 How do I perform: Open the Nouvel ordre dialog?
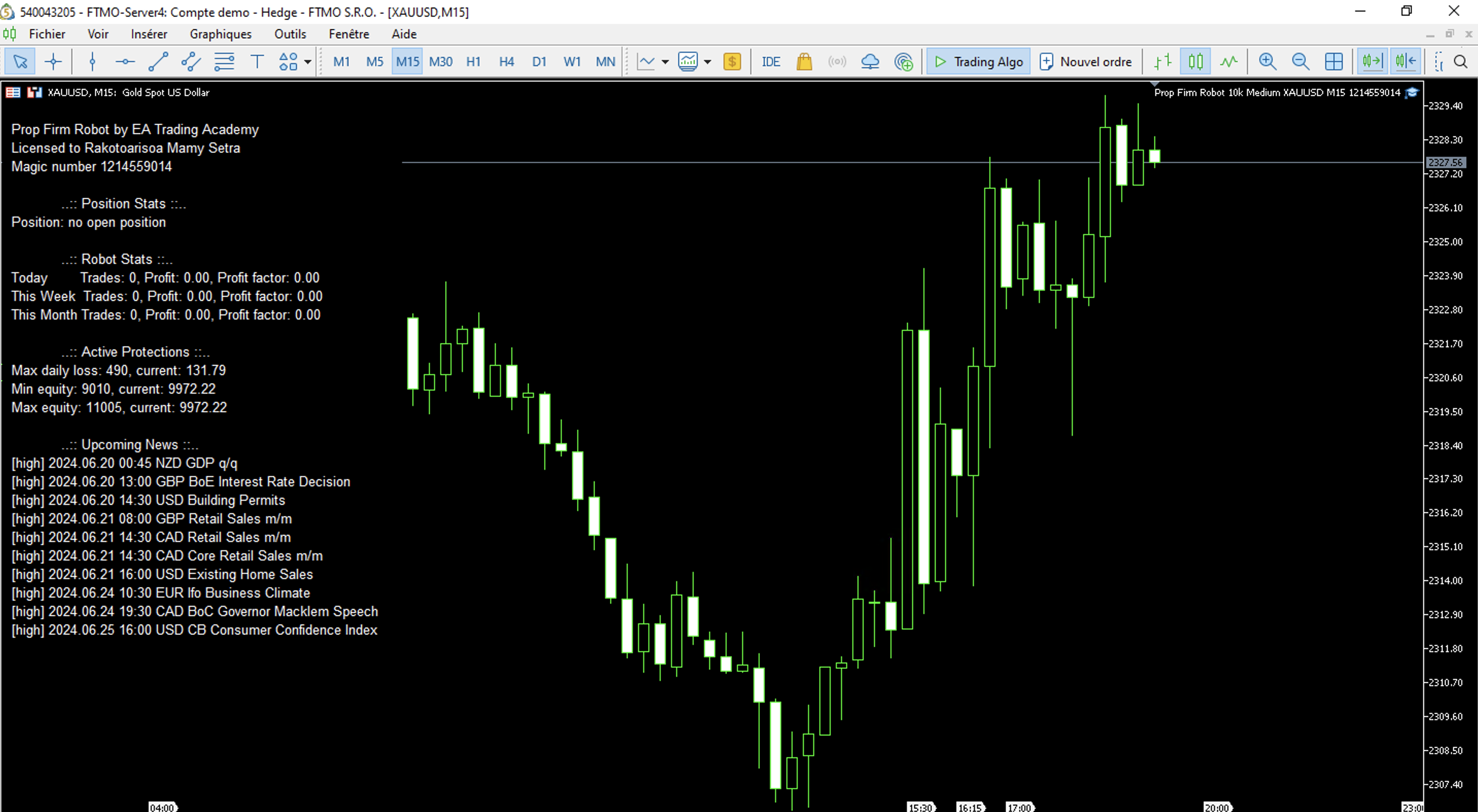[1085, 61]
